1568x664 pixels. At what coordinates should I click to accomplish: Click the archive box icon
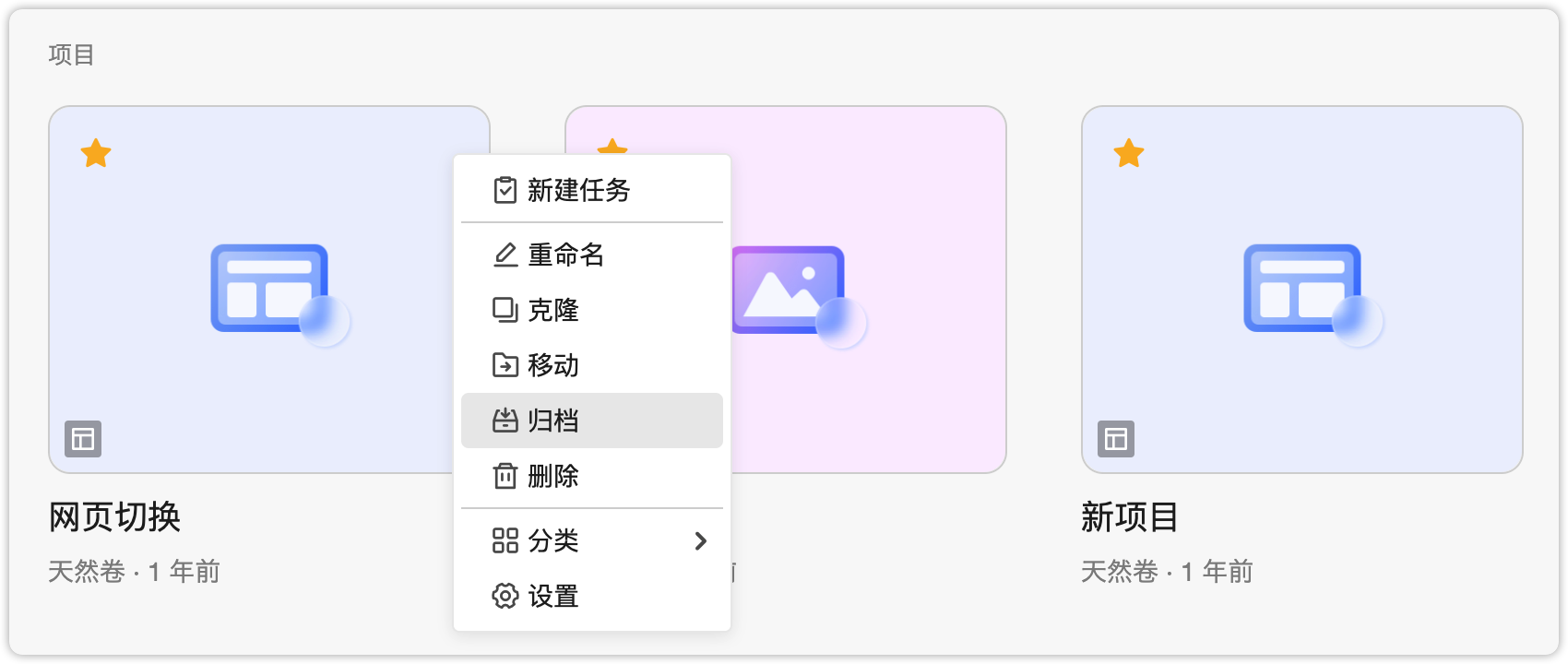point(505,421)
